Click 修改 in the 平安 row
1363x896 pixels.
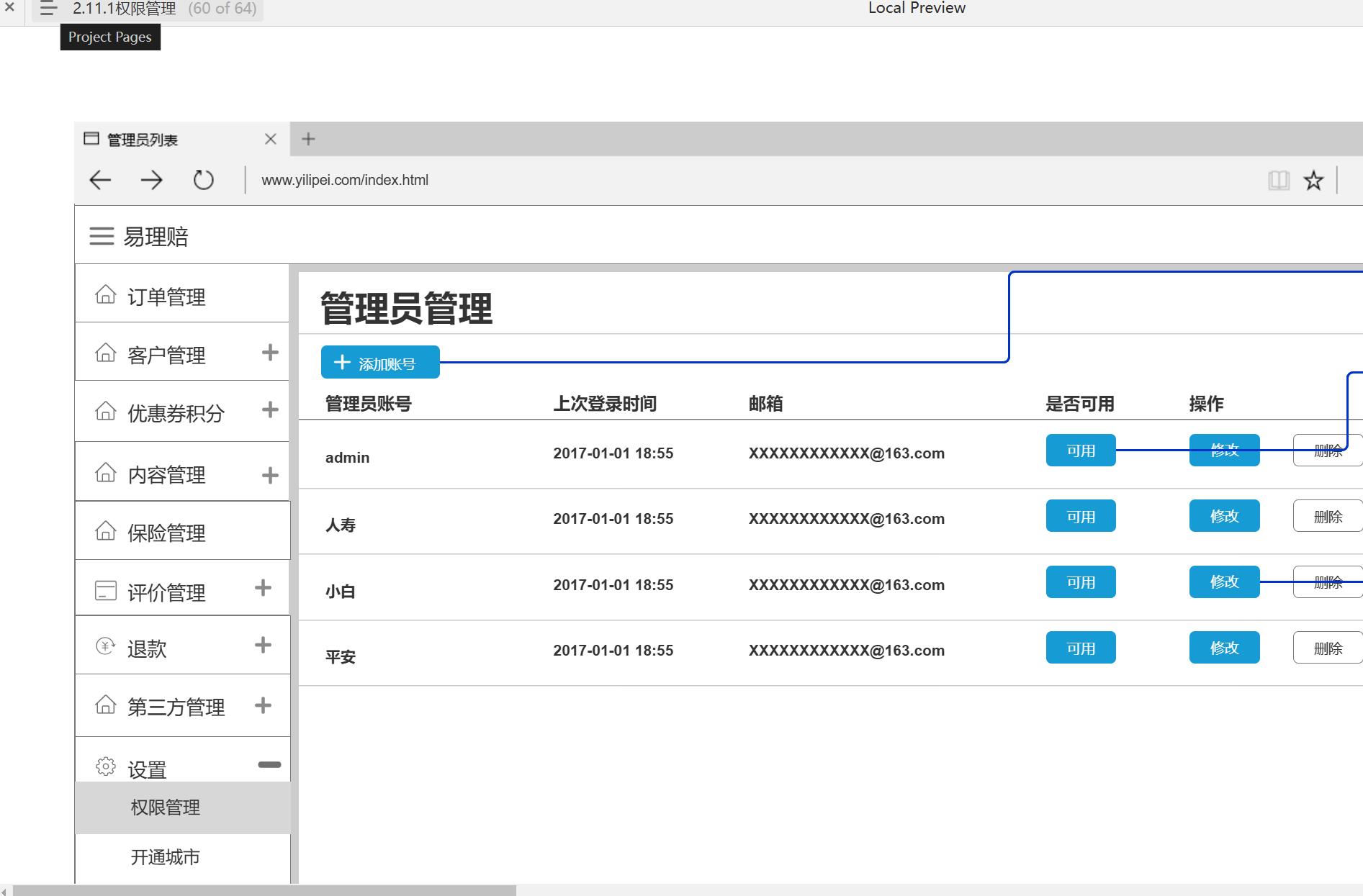[1224, 648]
